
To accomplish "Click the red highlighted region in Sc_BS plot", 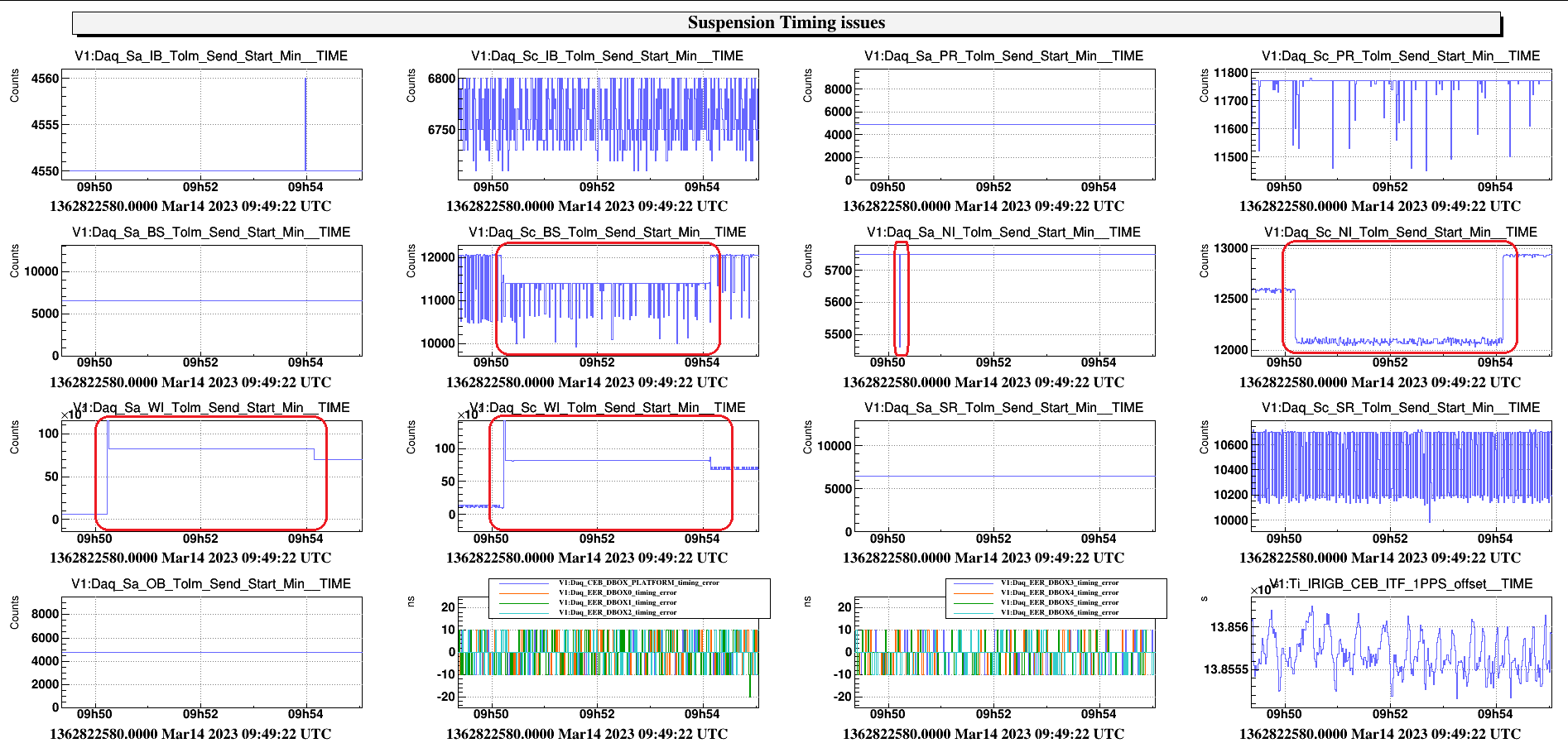I will [608, 298].
